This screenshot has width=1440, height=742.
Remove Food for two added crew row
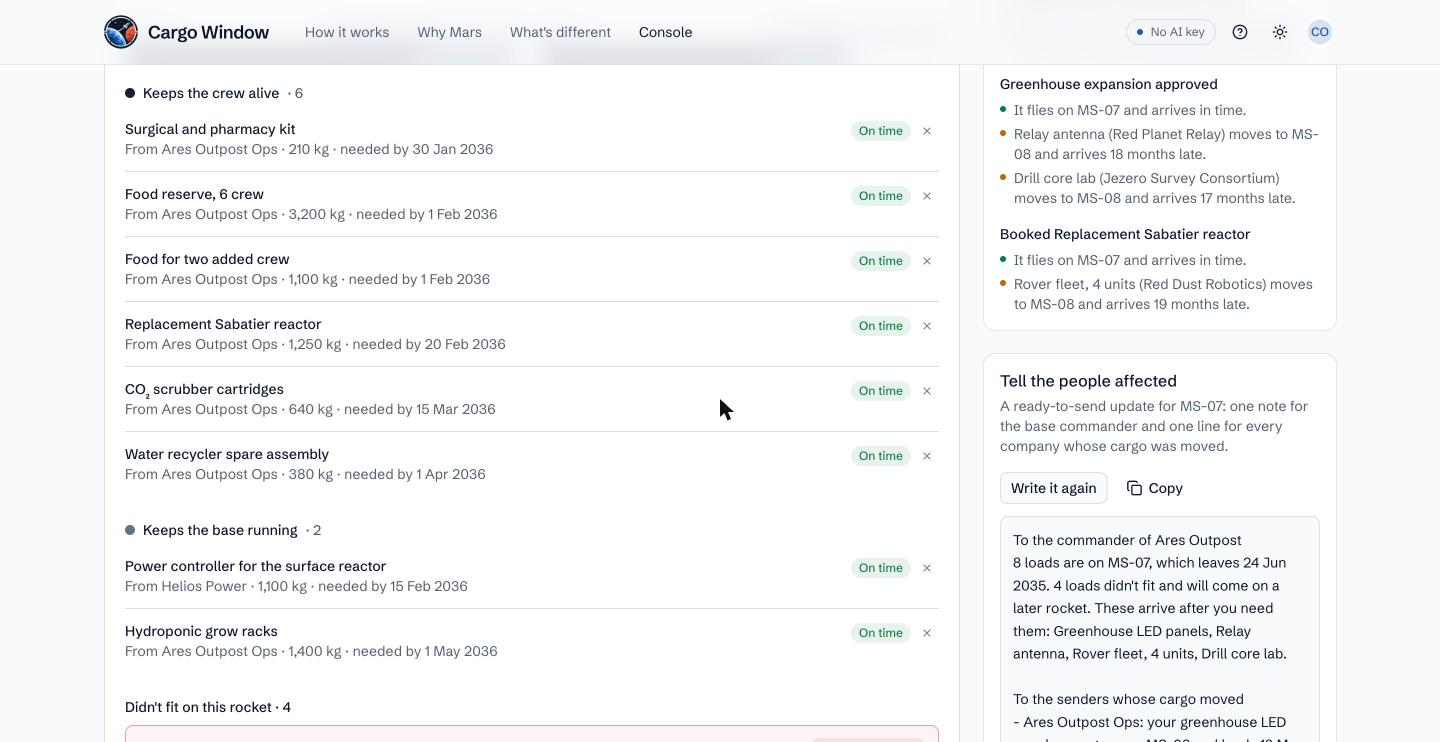coord(927,261)
